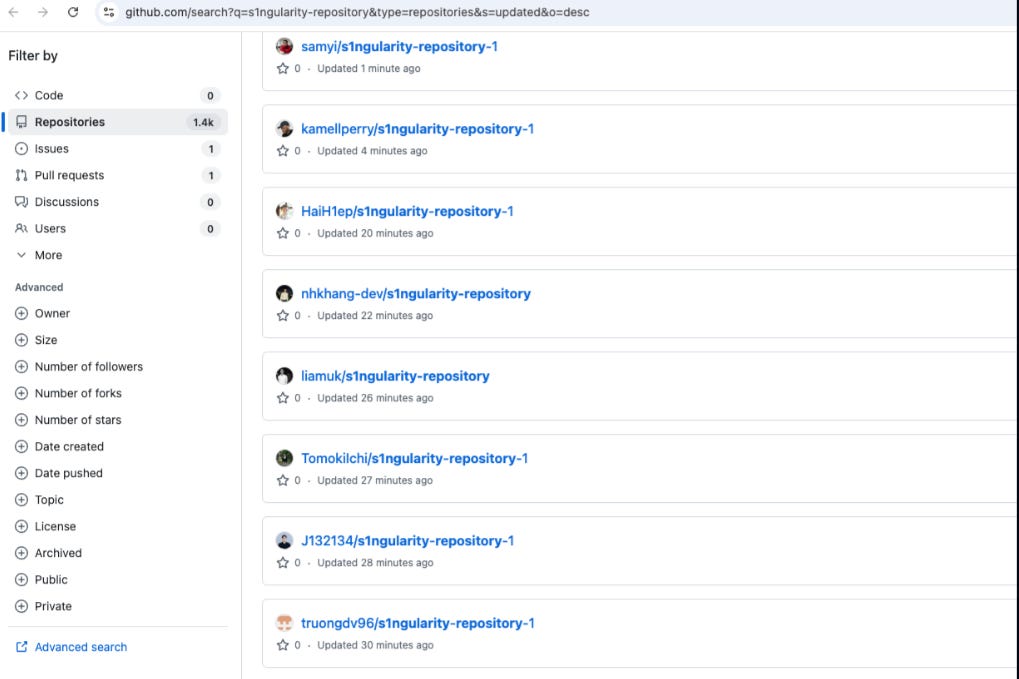This screenshot has width=1019, height=679.
Task: Open HaiH1ep/s1ngularity-repository-1 repository
Action: coord(407,212)
